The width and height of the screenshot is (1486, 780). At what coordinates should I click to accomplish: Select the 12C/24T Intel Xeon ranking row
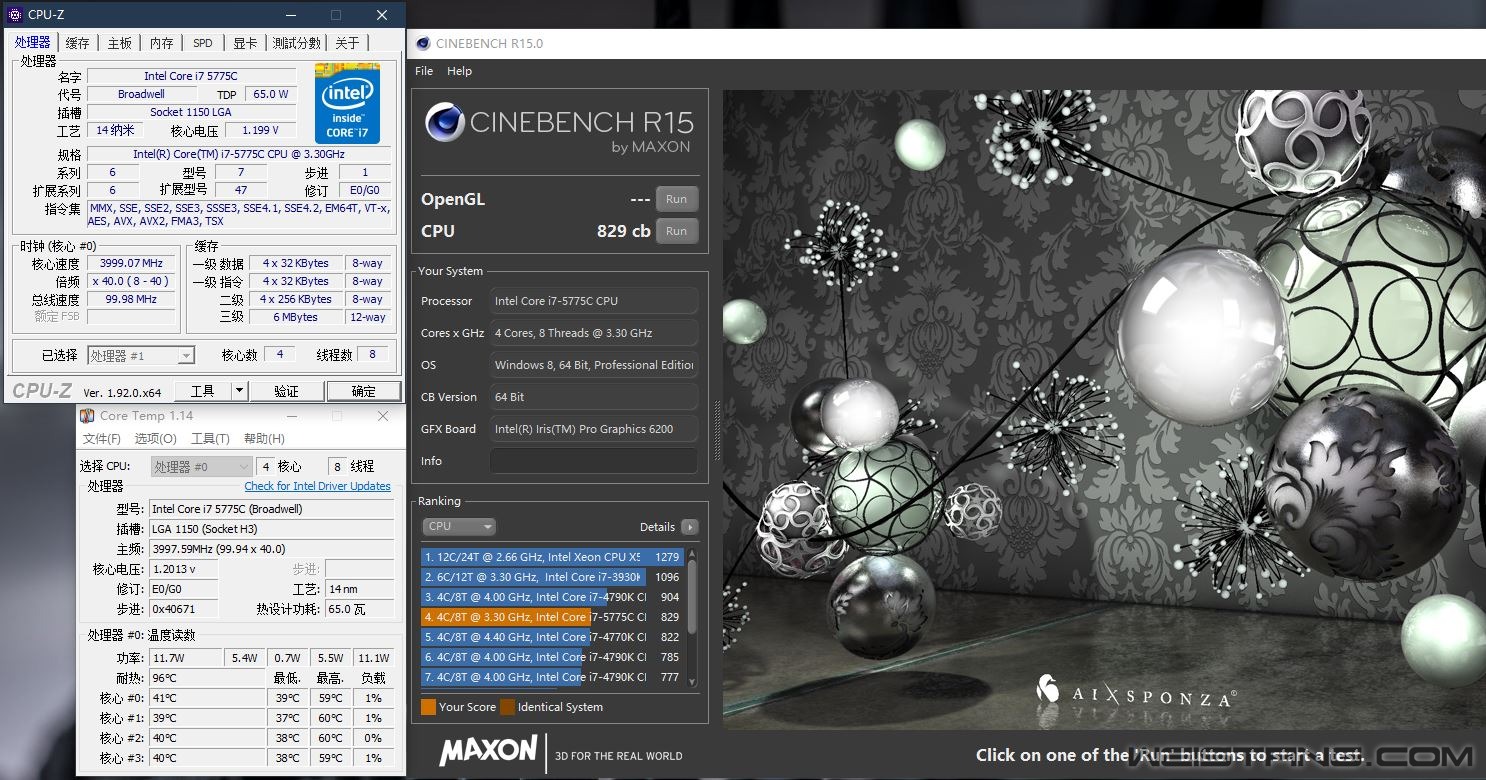point(552,557)
